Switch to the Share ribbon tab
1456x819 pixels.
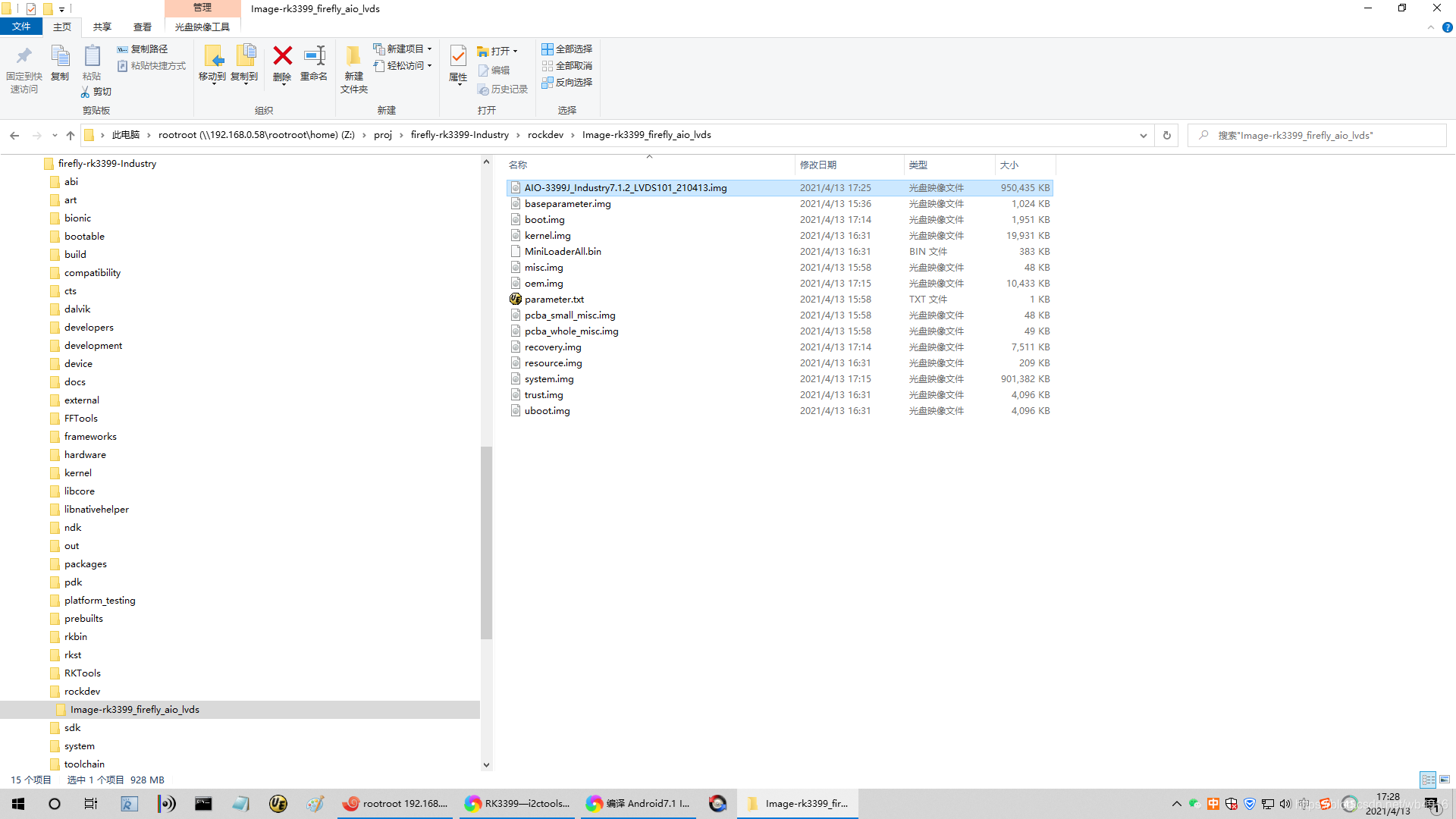click(x=102, y=27)
